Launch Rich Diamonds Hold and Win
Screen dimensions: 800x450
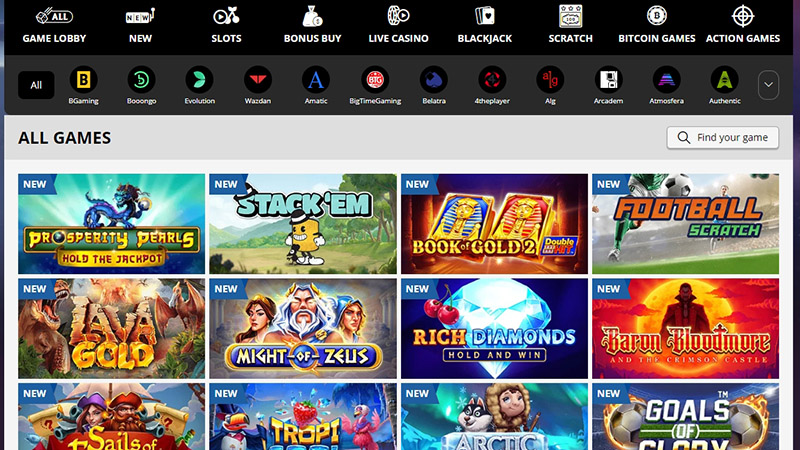pos(494,329)
